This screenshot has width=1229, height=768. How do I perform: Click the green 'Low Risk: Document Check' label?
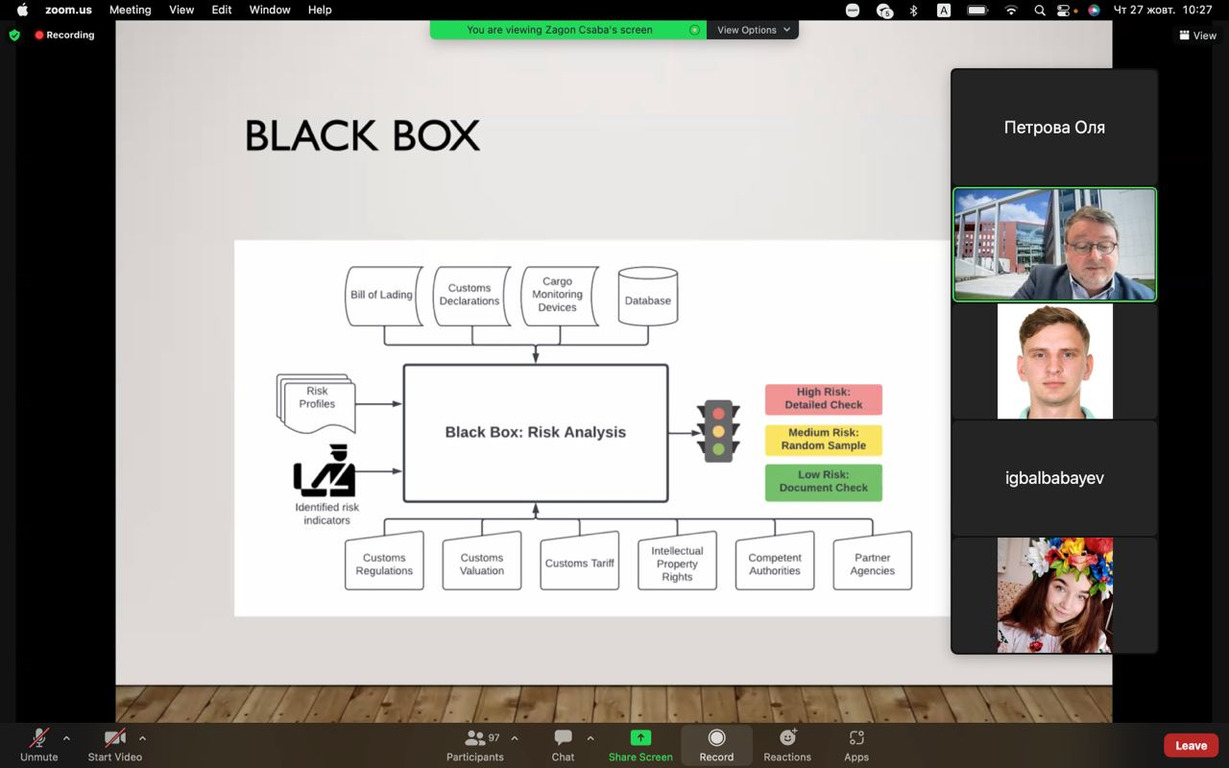click(x=823, y=482)
